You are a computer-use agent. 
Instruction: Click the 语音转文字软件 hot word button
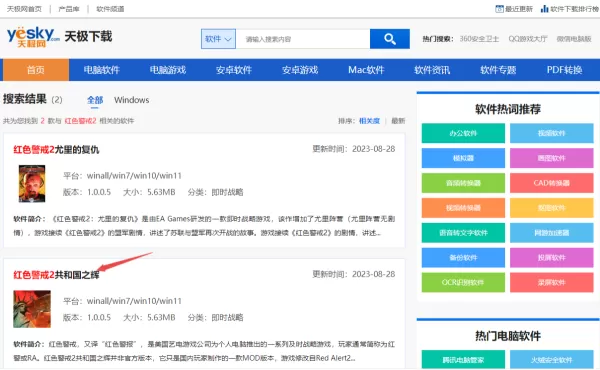(x=463, y=233)
